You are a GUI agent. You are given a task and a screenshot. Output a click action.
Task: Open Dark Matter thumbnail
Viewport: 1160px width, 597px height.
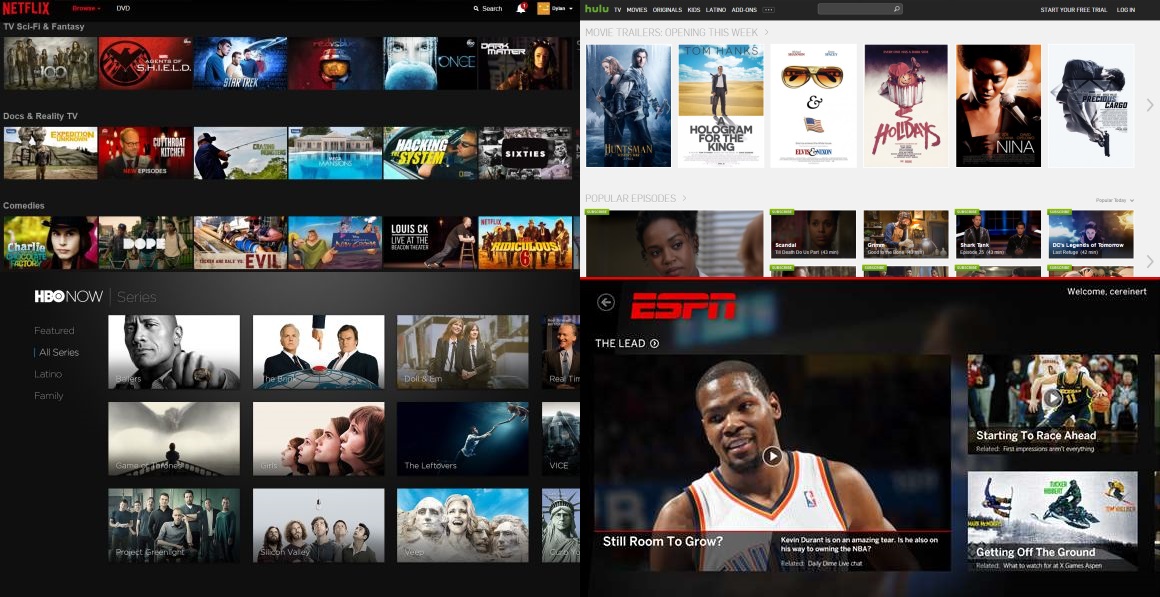525,63
